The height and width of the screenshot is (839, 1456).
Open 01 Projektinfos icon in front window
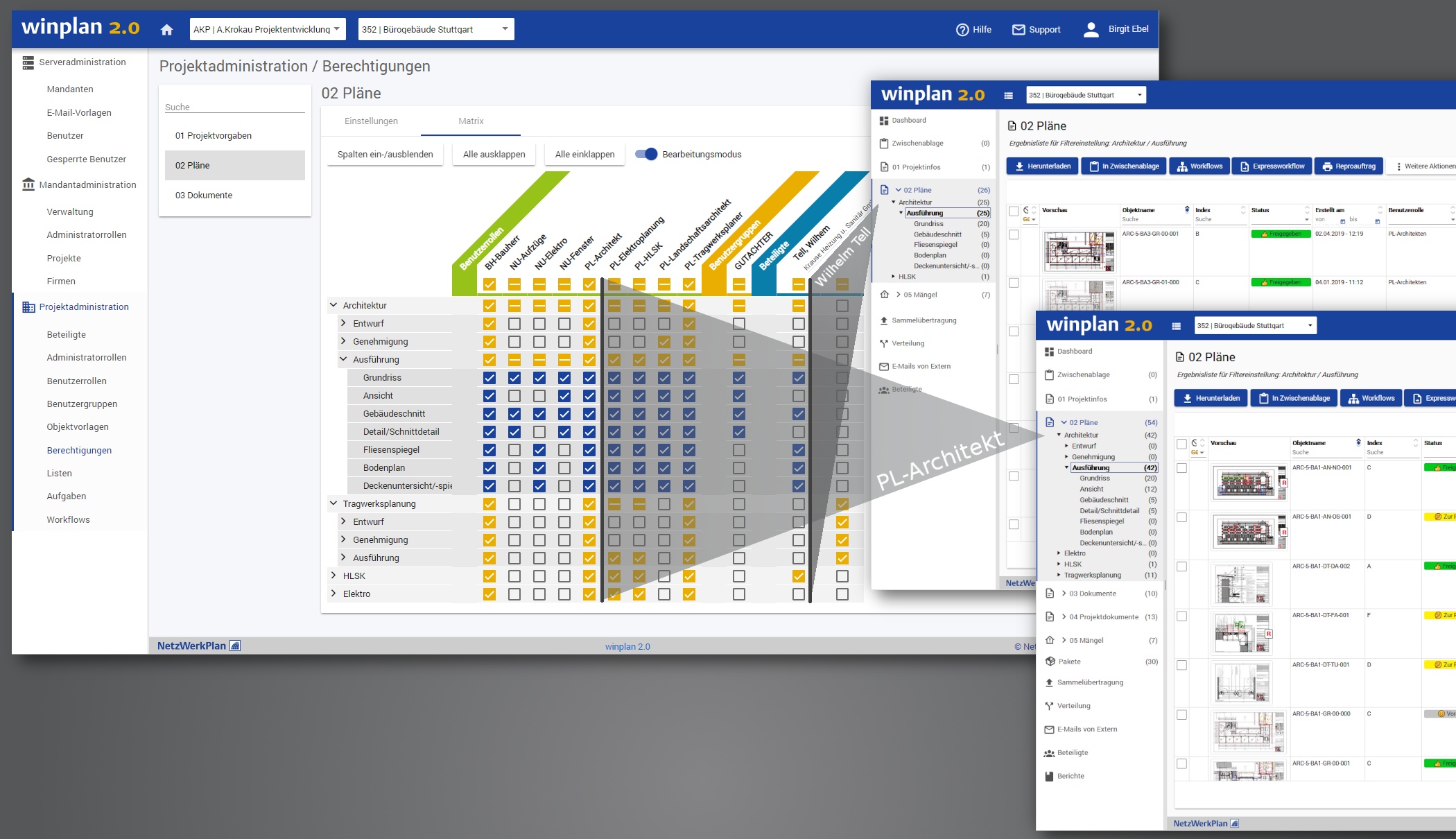[x=1049, y=399]
